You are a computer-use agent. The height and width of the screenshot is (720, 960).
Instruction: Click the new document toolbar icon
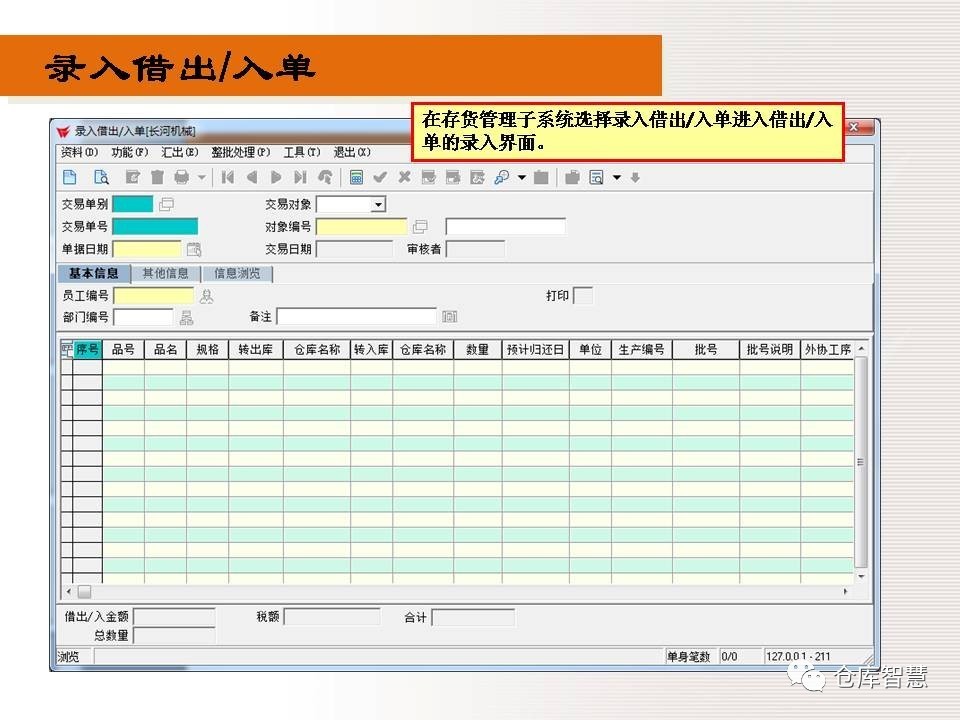70,177
